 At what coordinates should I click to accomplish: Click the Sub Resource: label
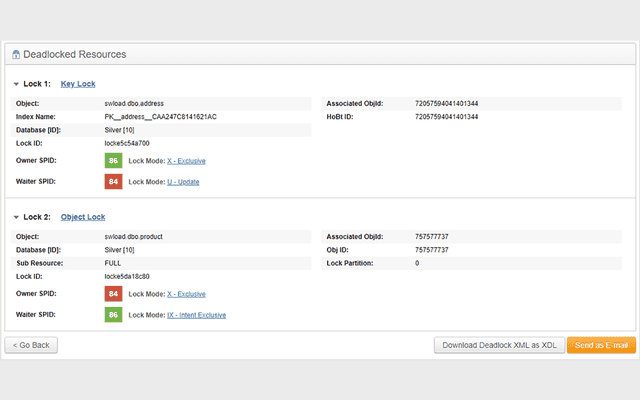[x=40, y=263]
